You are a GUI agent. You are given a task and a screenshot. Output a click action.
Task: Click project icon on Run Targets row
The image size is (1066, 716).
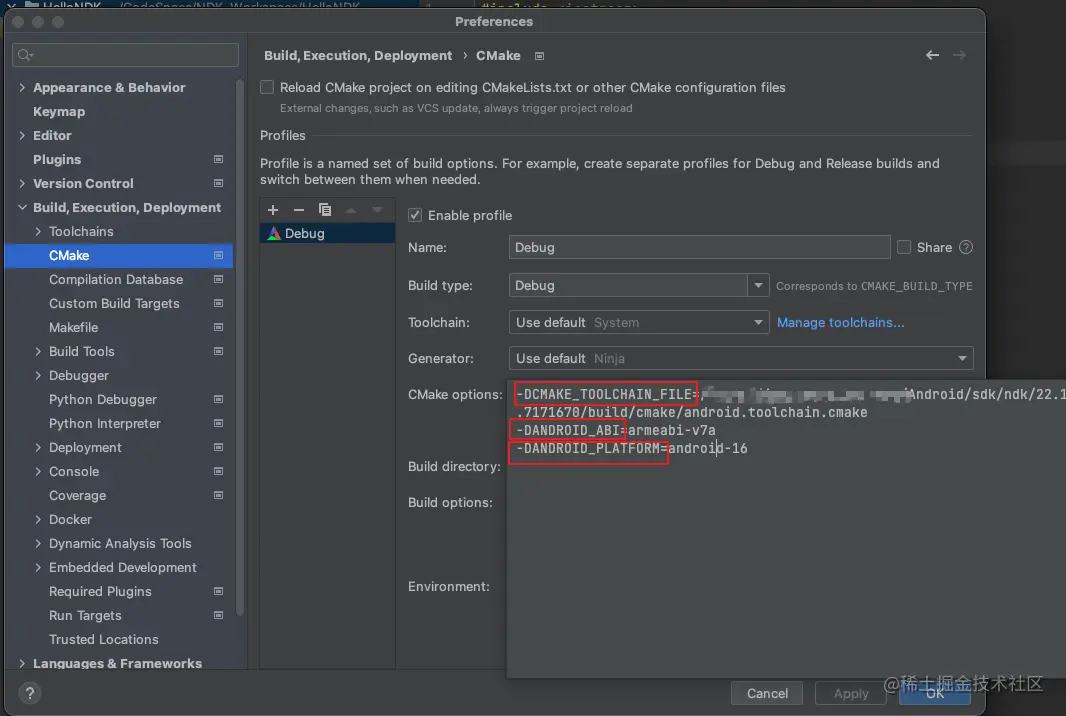(218, 615)
